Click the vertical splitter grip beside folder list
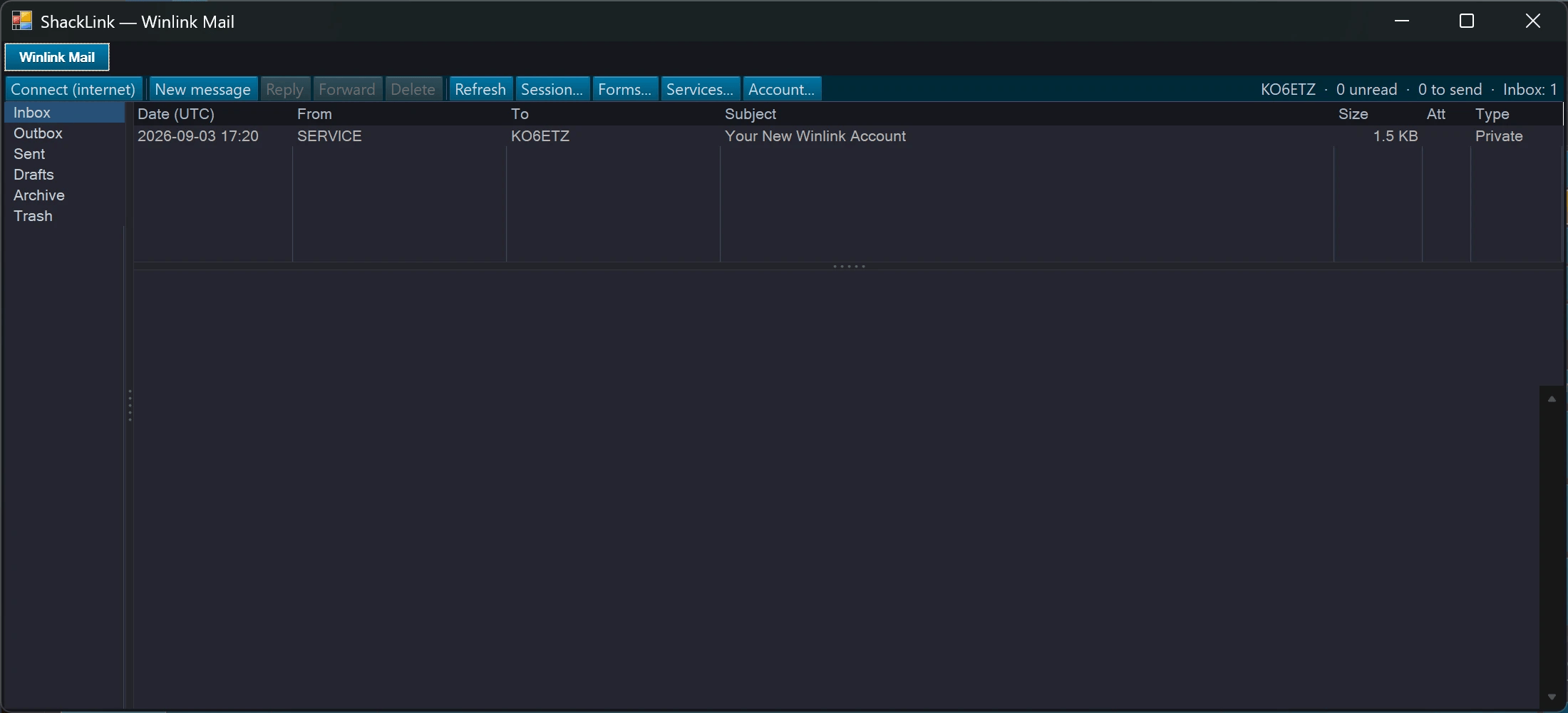1568x713 pixels. pyautogui.click(x=130, y=405)
